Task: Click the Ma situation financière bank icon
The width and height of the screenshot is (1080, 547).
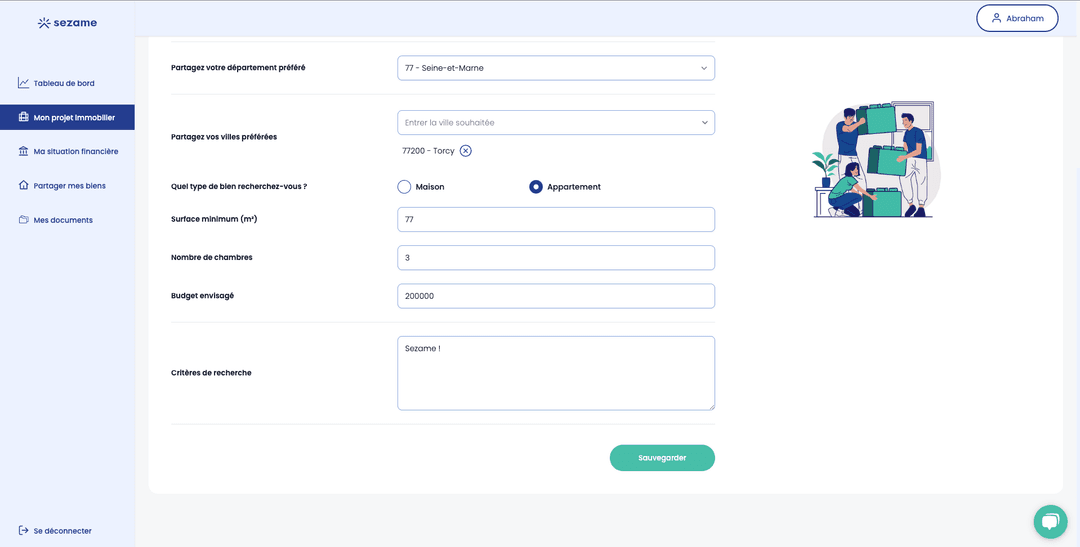Action: [x=23, y=151]
